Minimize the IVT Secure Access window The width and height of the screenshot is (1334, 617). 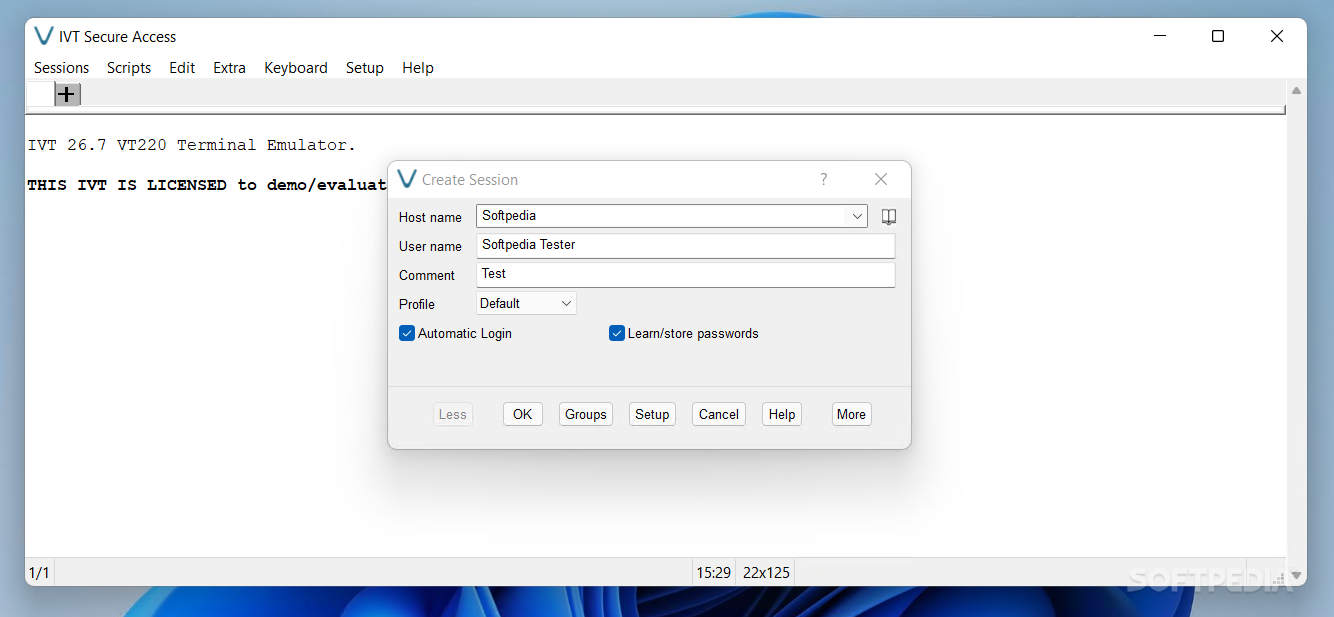click(x=1159, y=36)
